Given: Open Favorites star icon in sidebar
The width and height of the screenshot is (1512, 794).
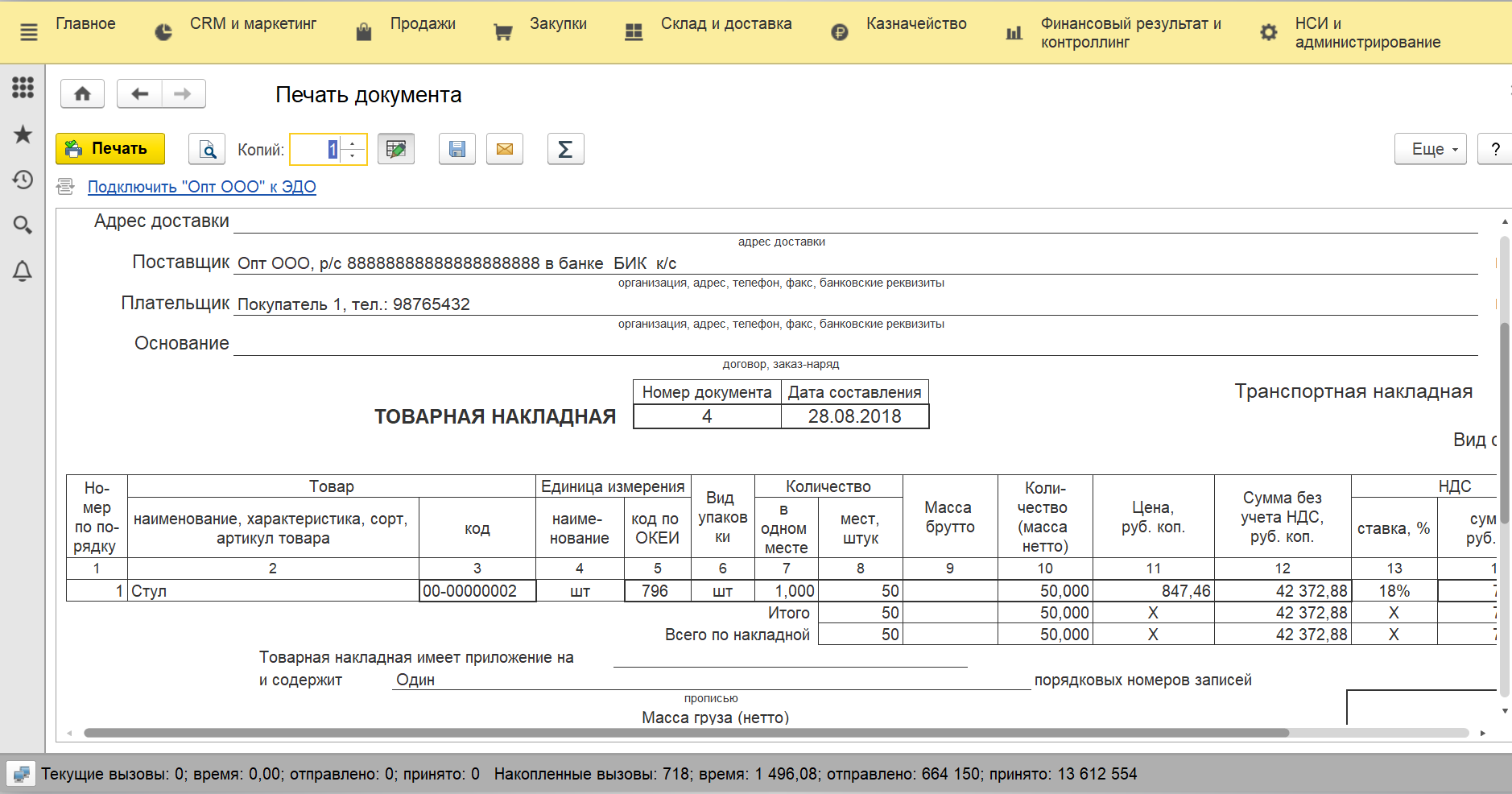Looking at the screenshot, I should click(x=23, y=134).
